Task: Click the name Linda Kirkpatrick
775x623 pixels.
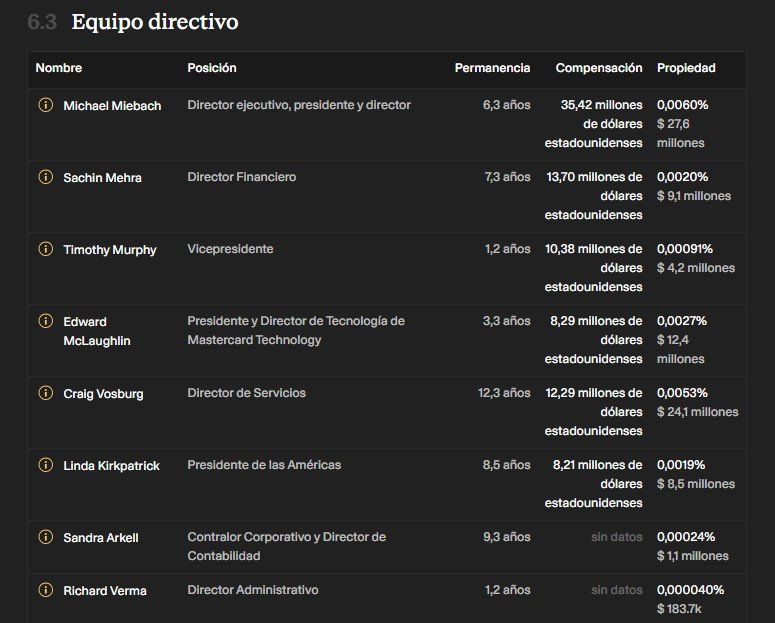Action: click(111, 466)
